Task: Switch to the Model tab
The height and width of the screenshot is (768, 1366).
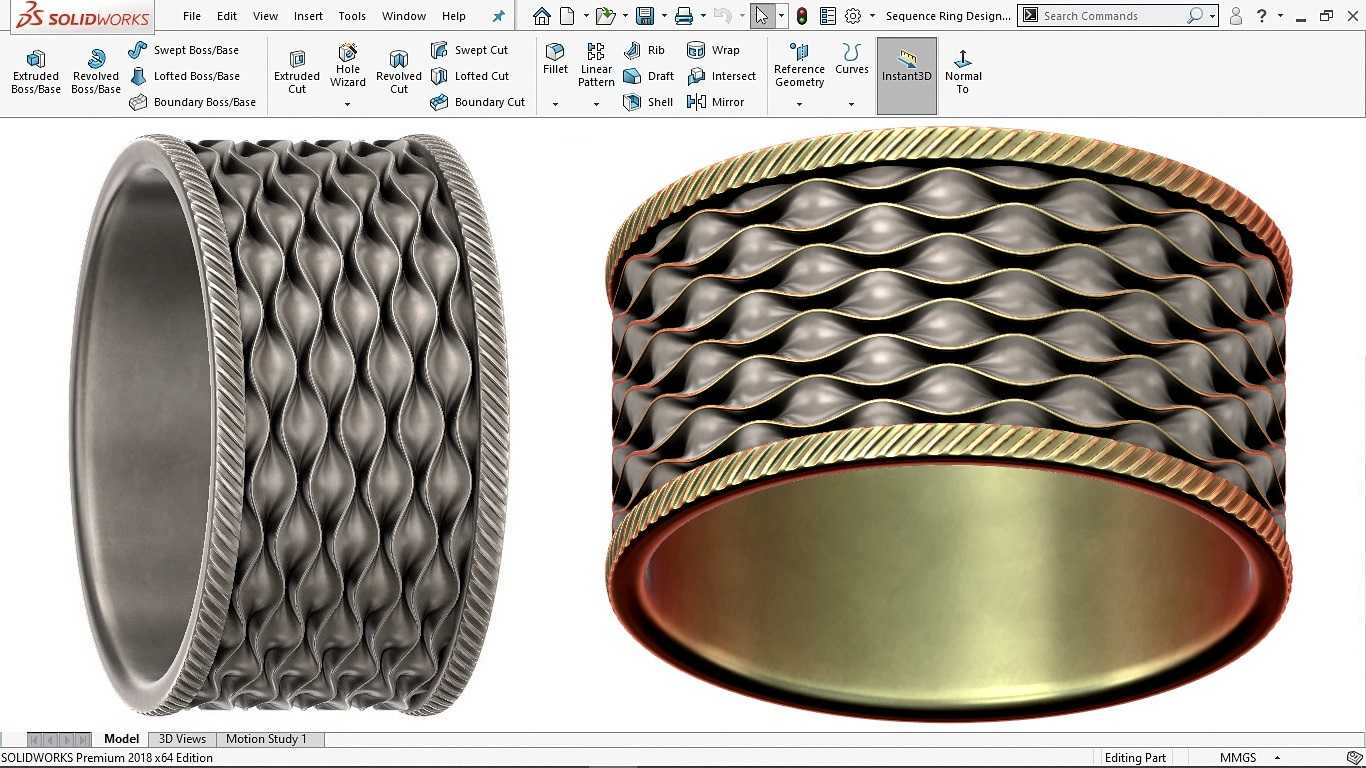Action: tap(122, 739)
